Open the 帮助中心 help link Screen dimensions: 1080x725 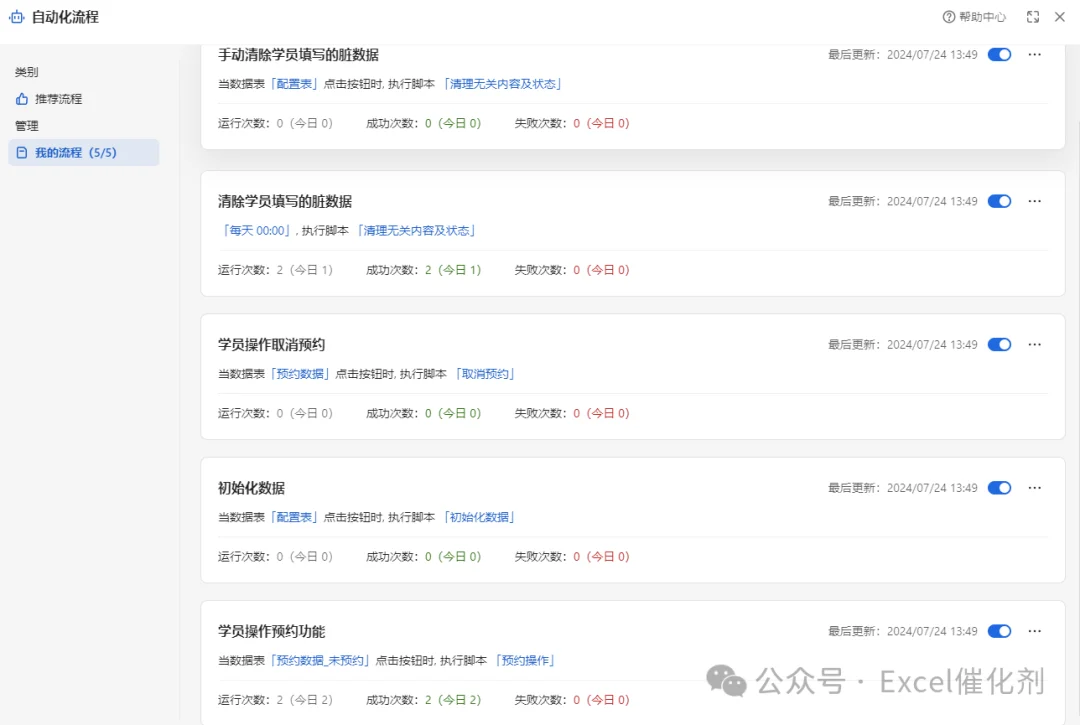tap(974, 17)
